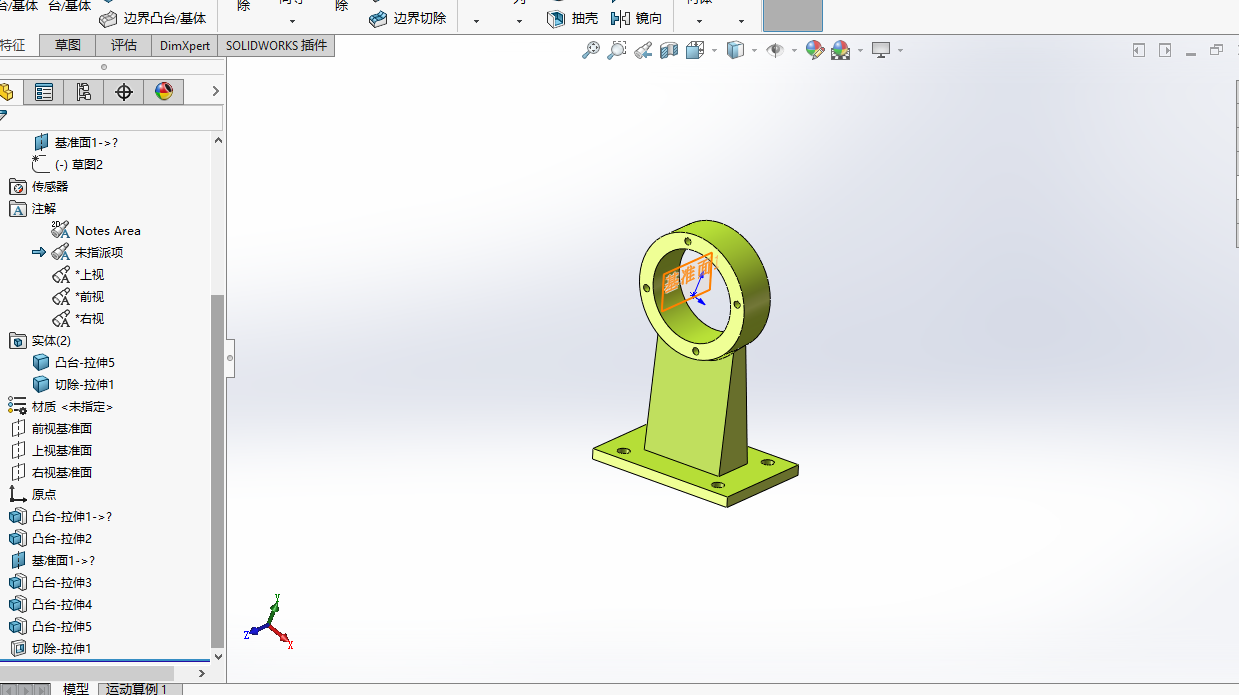Click the Display Style icon
Screen dimensions: 1239x695
[735, 50]
